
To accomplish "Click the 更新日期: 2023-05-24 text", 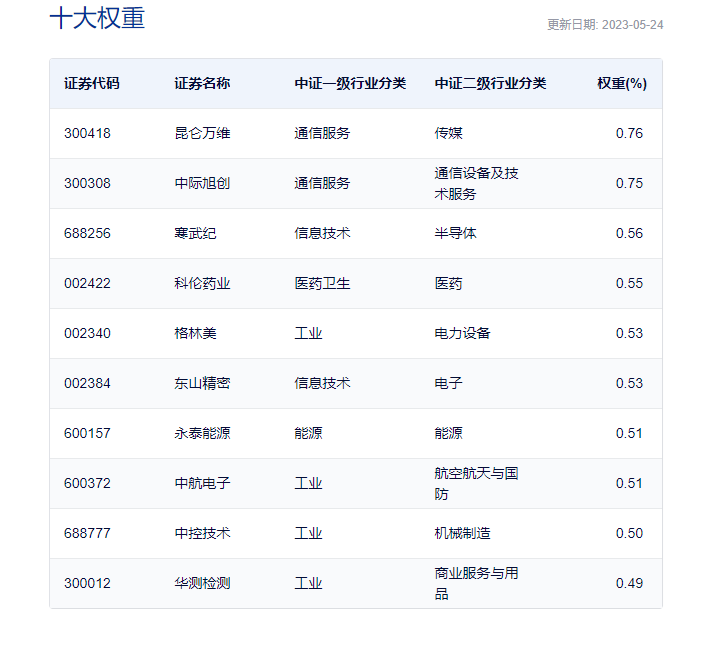I will pyautogui.click(x=605, y=25).
